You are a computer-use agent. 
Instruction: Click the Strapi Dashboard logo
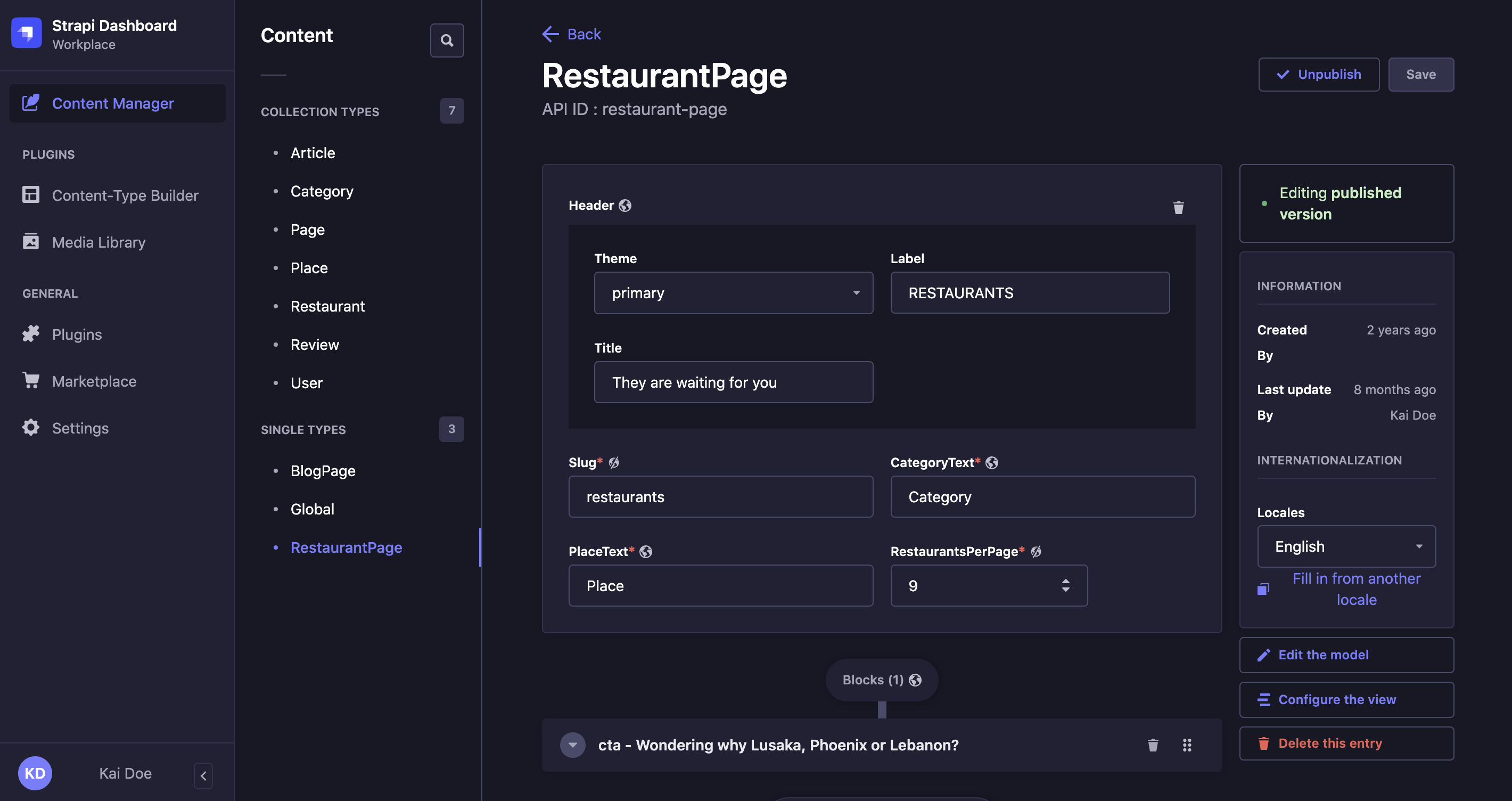tap(27, 33)
